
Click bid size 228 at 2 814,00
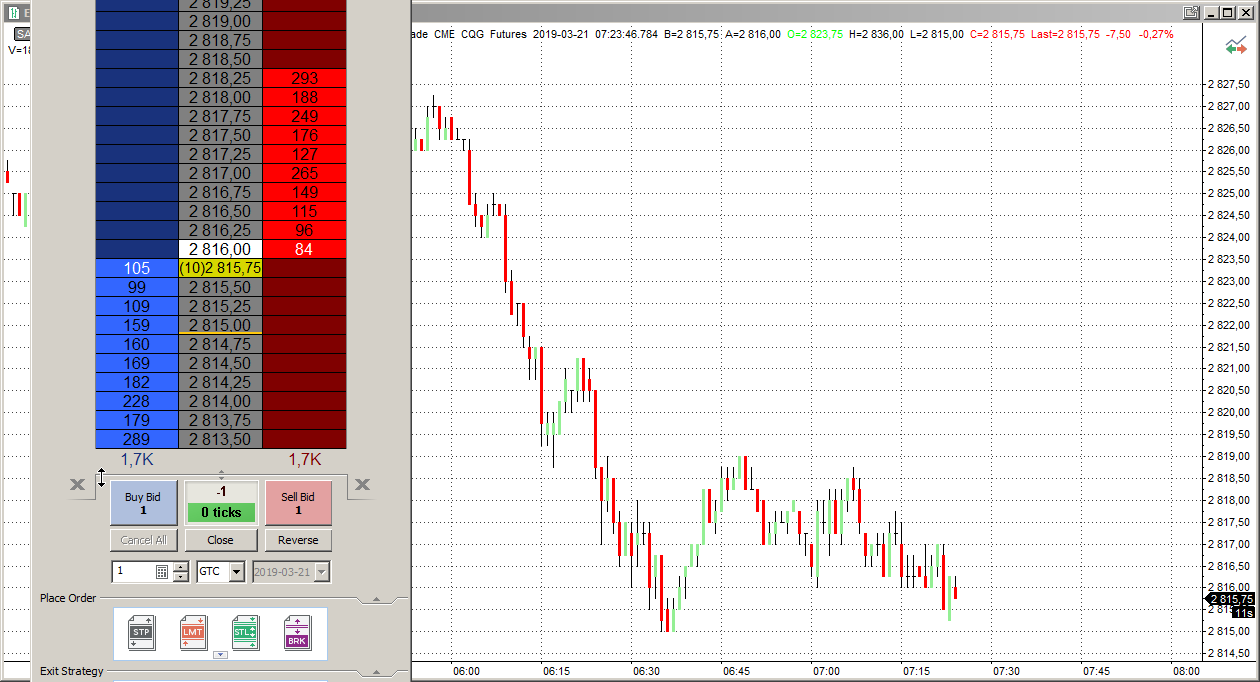point(137,401)
